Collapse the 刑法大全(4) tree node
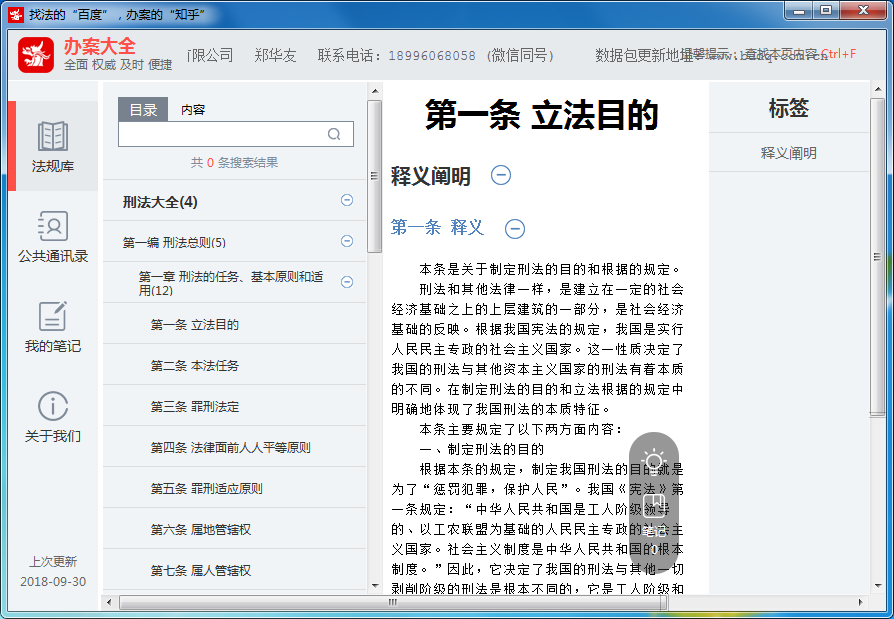The width and height of the screenshot is (894, 619). point(347,200)
